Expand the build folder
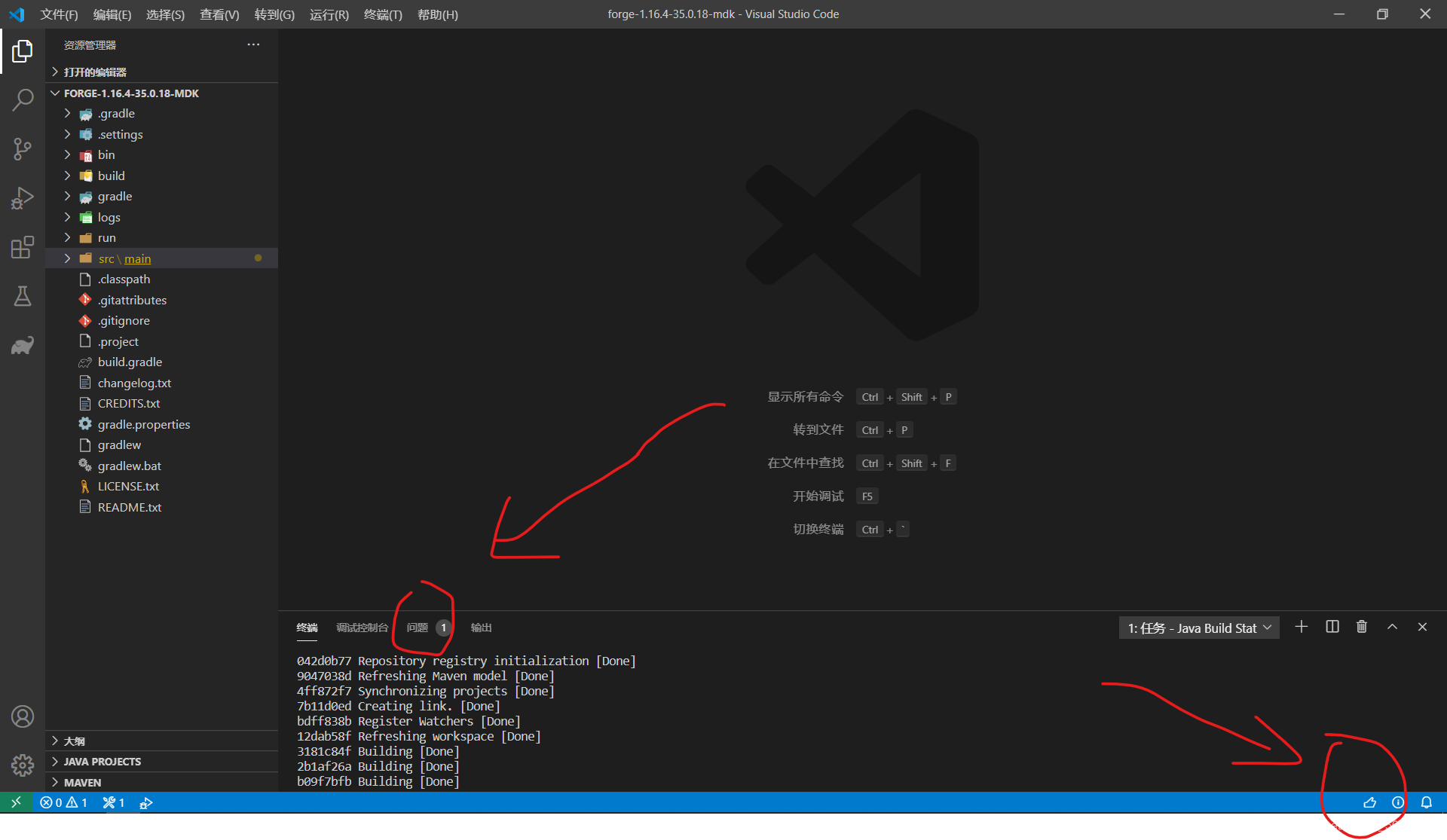1447x840 pixels. click(162, 176)
